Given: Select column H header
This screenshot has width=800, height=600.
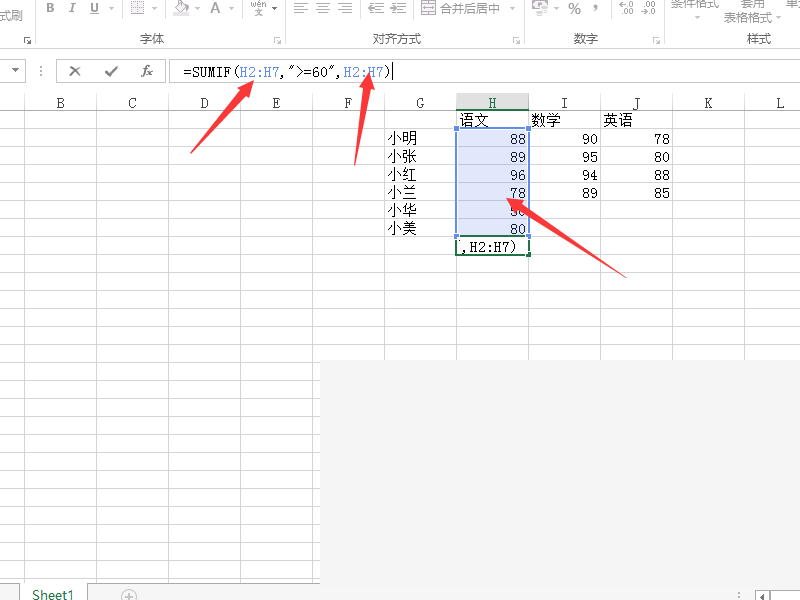Looking at the screenshot, I should 492,102.
